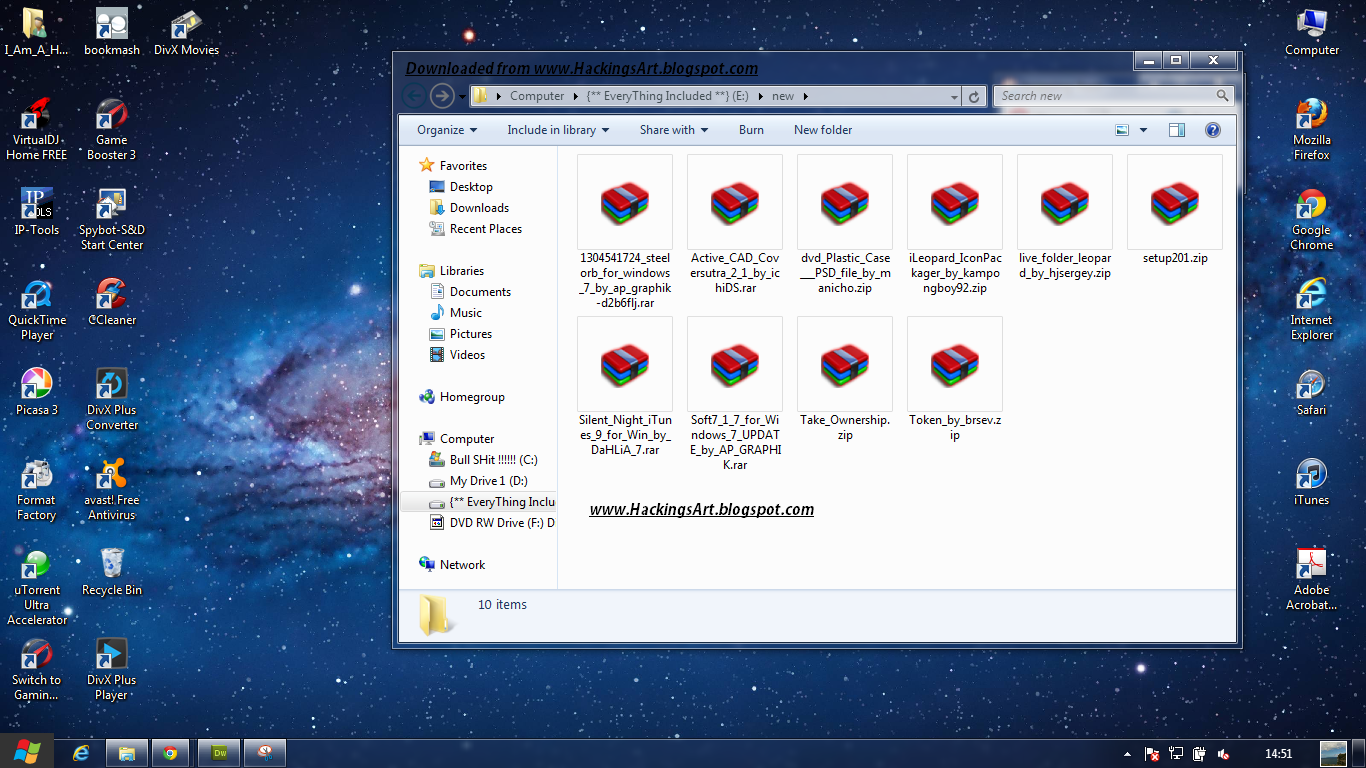The height and width of the screenshot is (768, 1366).
Task: Launch Safari from desktop
Action: (1311, 392)
